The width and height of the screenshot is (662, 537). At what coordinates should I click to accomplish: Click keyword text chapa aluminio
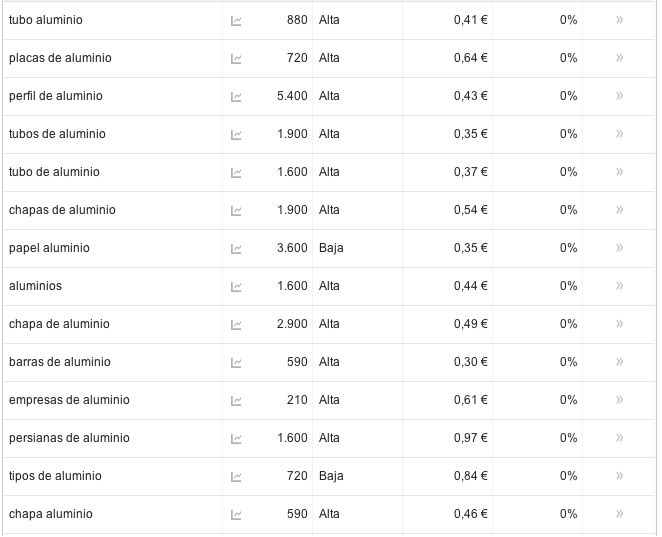[50, 514]
